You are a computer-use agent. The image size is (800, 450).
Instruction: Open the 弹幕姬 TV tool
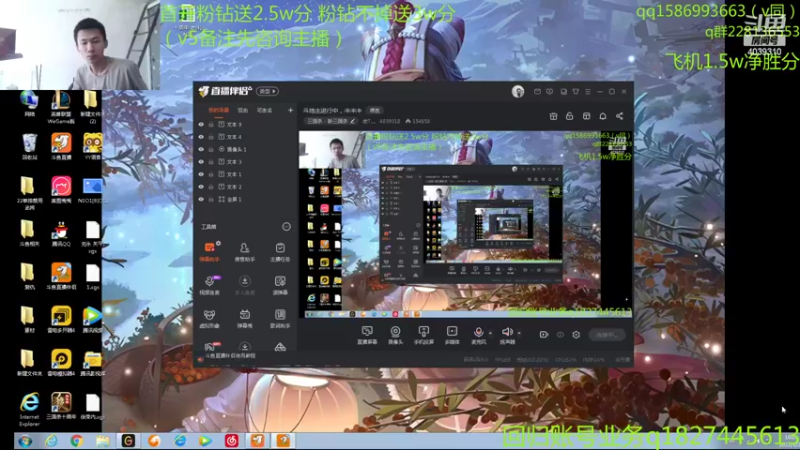pyautogui.click(x=244, y=318)
